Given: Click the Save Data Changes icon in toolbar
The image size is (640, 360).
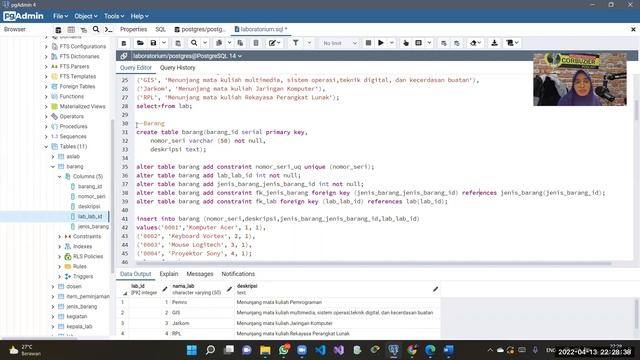Looking at the screenshot, I should coord(178,43).
